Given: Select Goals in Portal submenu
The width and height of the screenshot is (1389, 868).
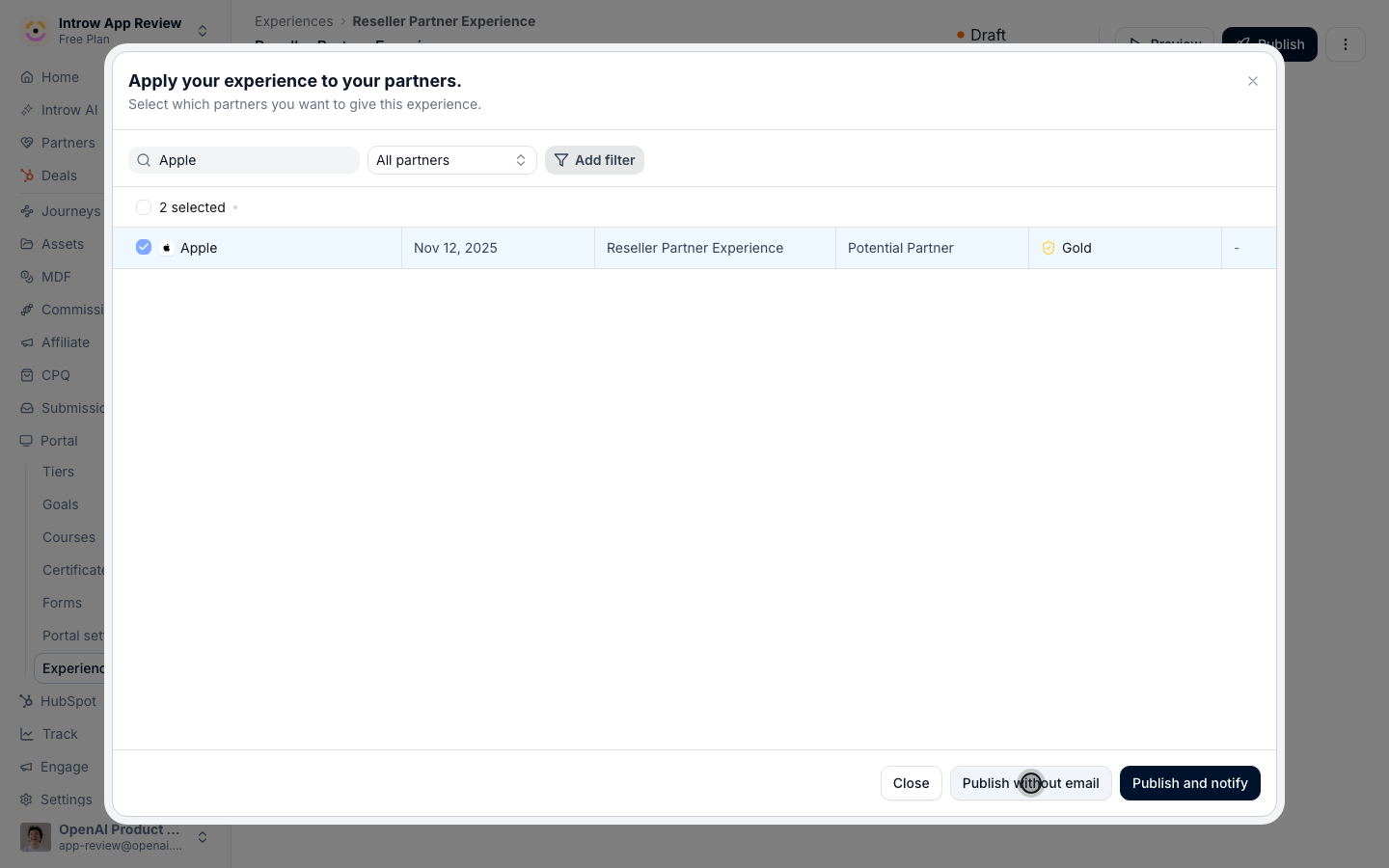Looking at the screenshot, I should coord(60,504).
